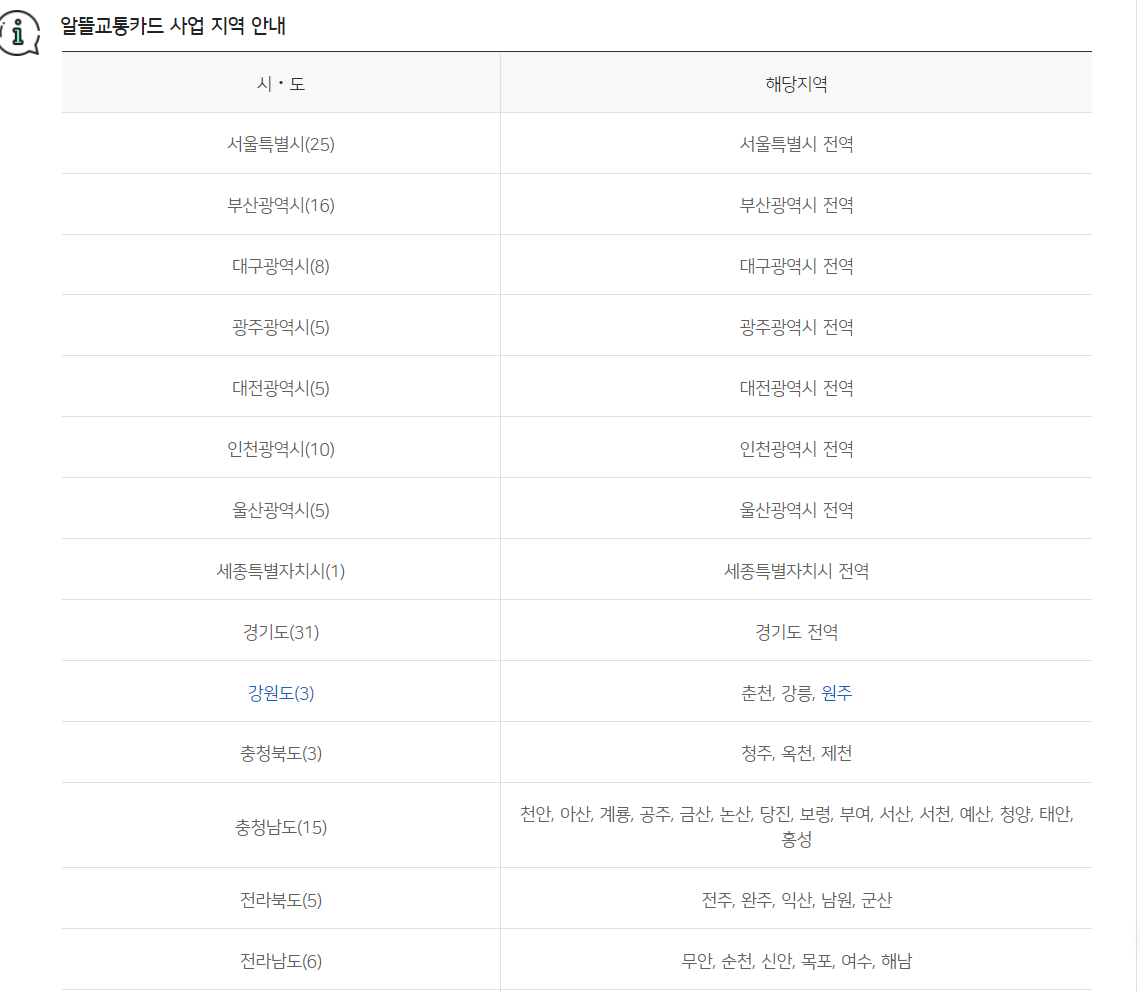
Task: Select the 서울특별시(25) cell
Action: [282, 143]
